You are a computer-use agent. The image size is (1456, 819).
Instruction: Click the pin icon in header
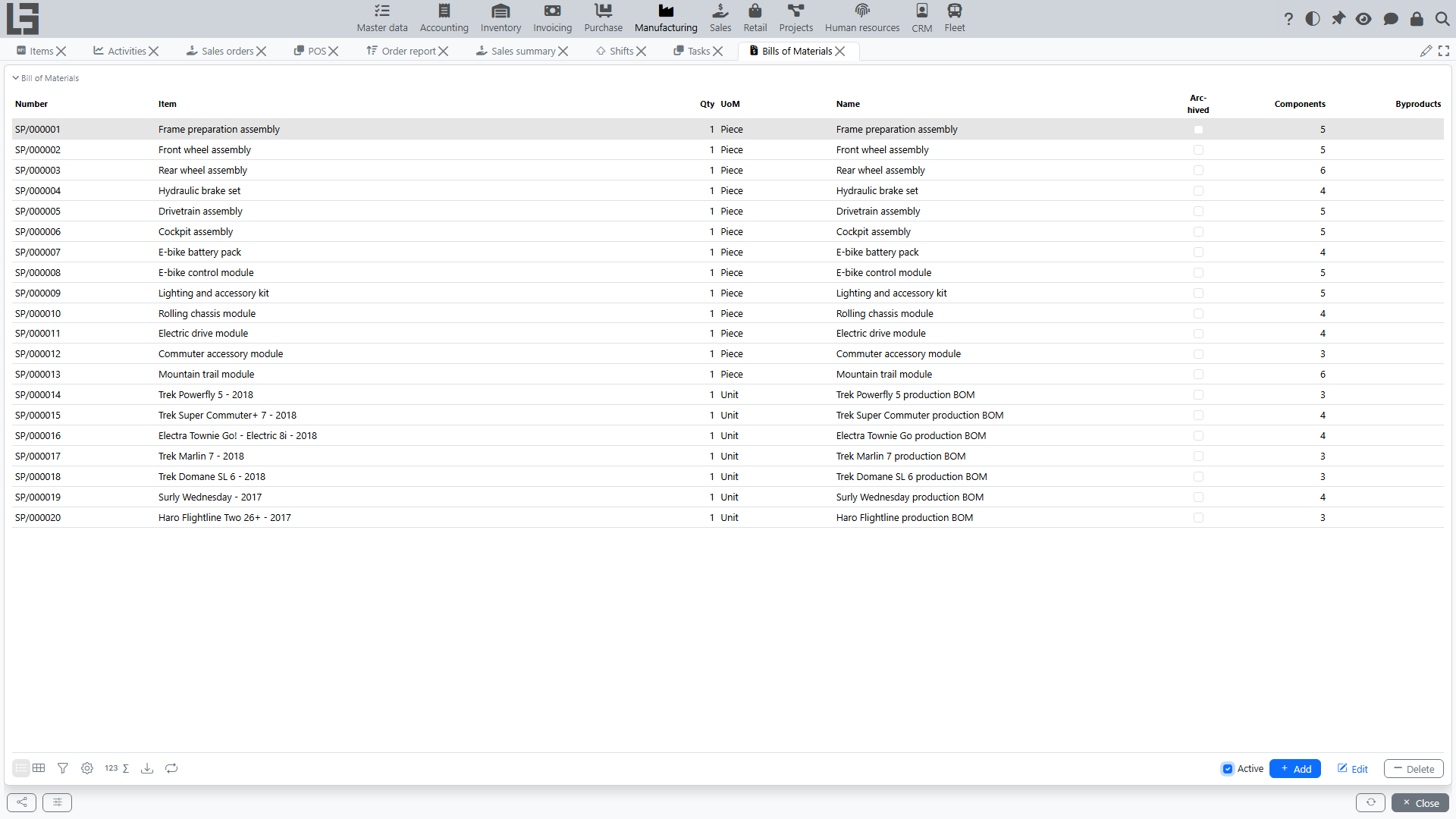[1338, 19]
